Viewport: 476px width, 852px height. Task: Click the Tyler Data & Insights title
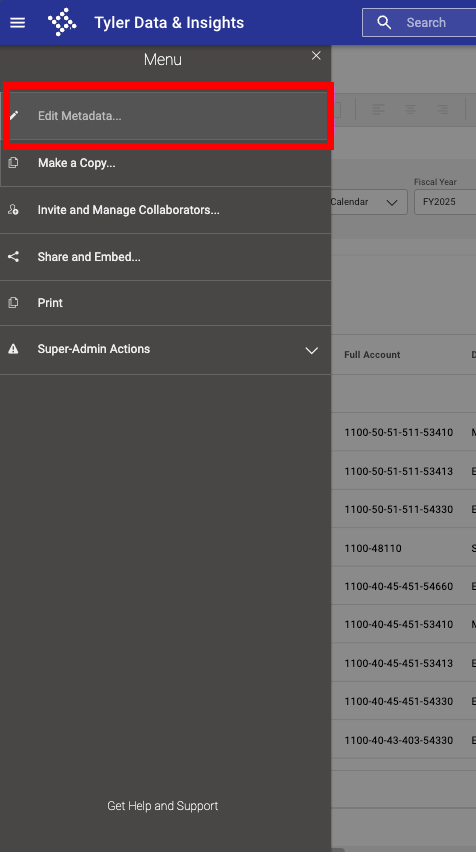pos(169,23)
